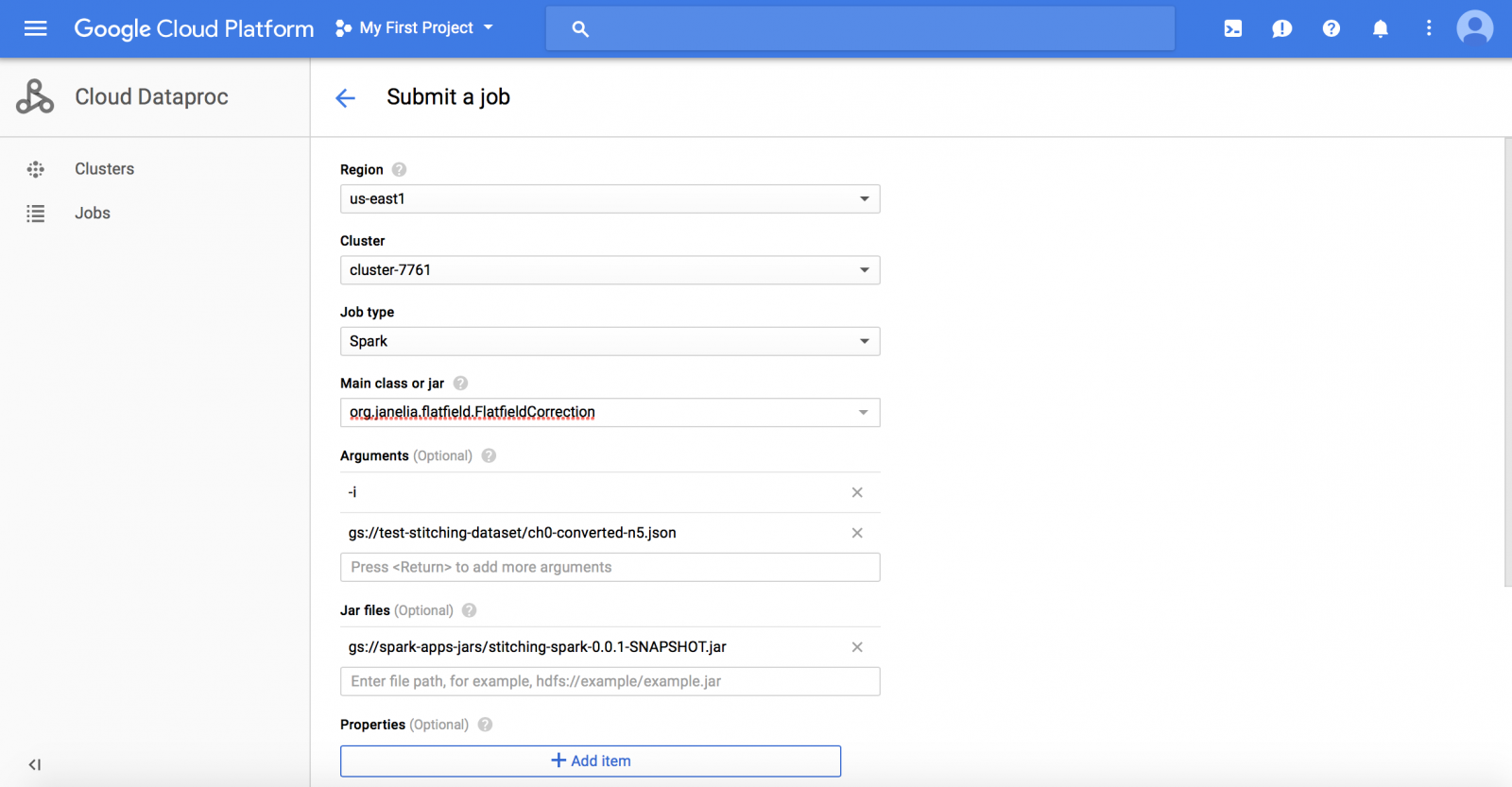The width and height of the screenshot is (1512, 787).
Task: Focus the add more arguments field
Action: (x=610, y=567)
